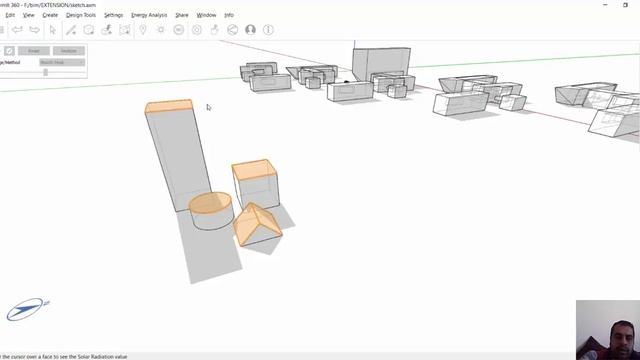Click the solar analysis slider handle
Screen dimensions: 640x360
click(x=45, y=72)
